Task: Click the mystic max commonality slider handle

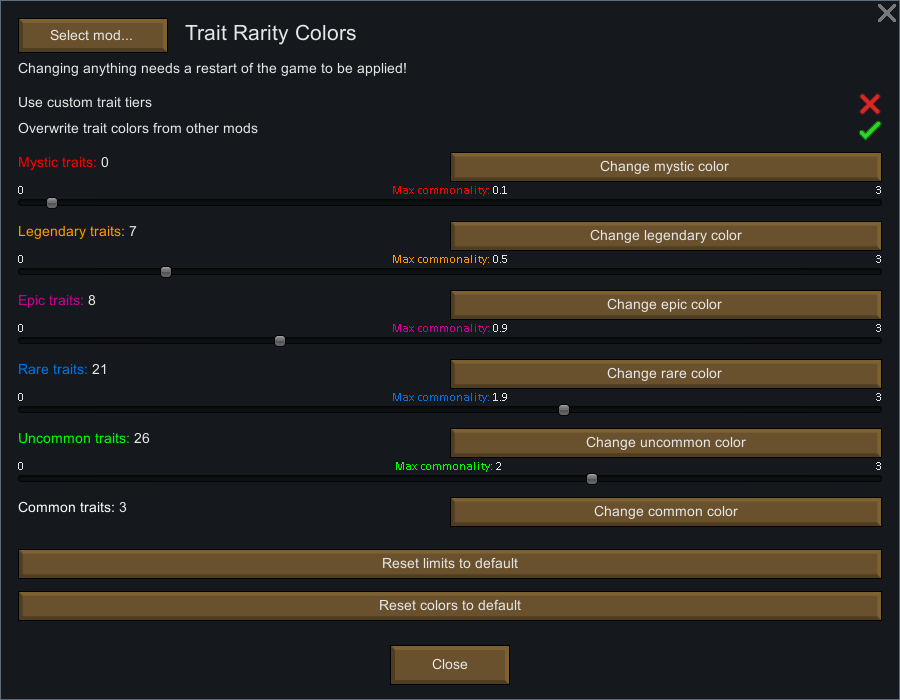Action: (52, 203)
